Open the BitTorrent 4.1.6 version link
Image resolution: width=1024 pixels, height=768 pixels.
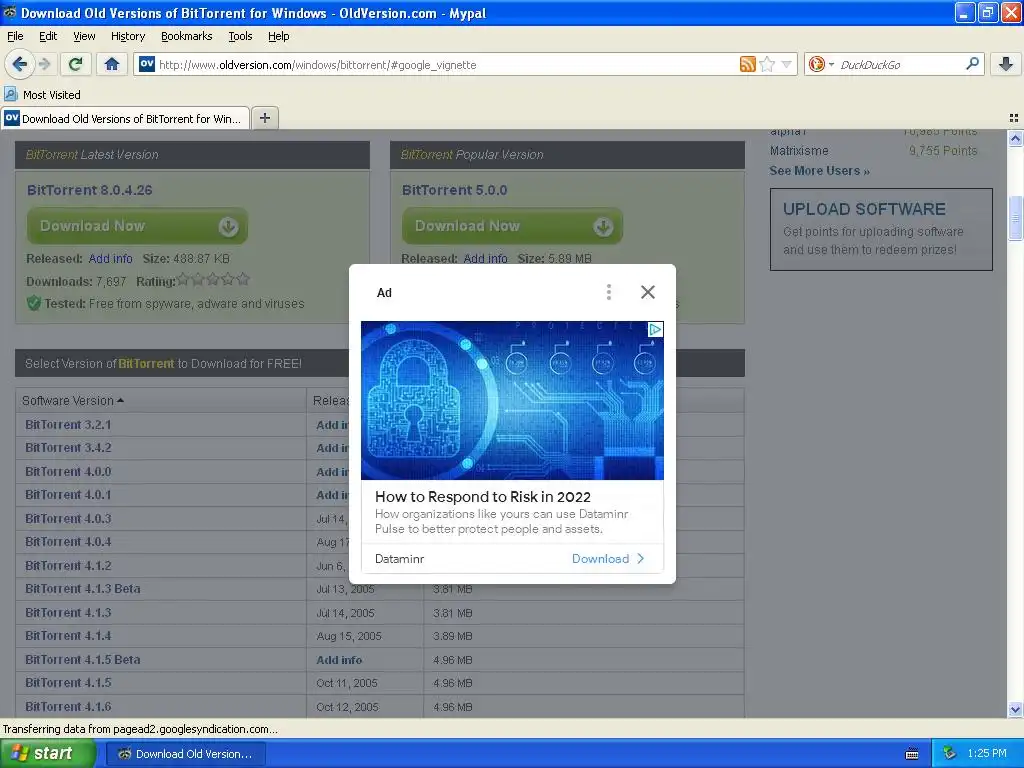pos(68,707)
